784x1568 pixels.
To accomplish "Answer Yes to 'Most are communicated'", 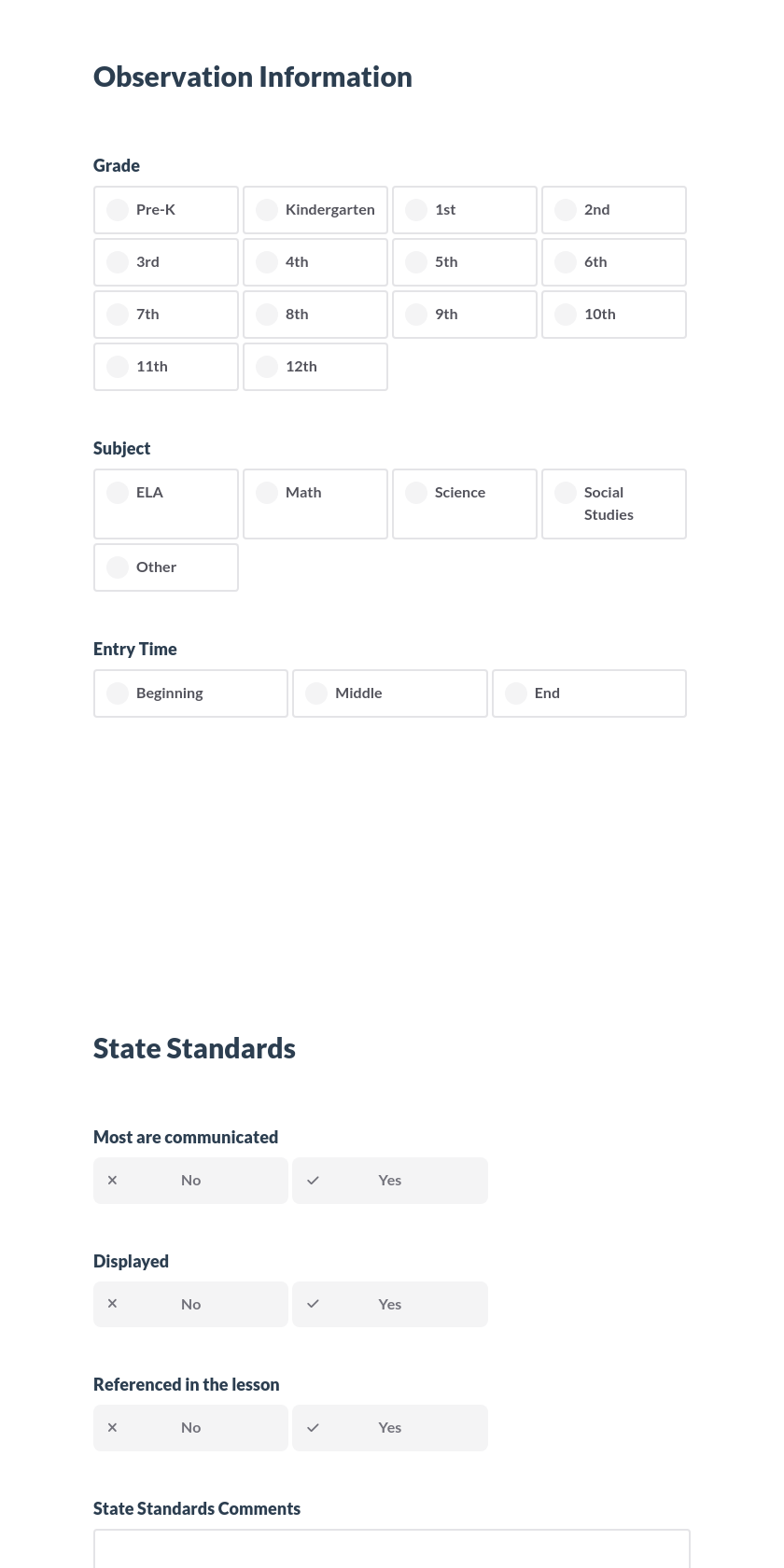I will [x=389, y=1180].
